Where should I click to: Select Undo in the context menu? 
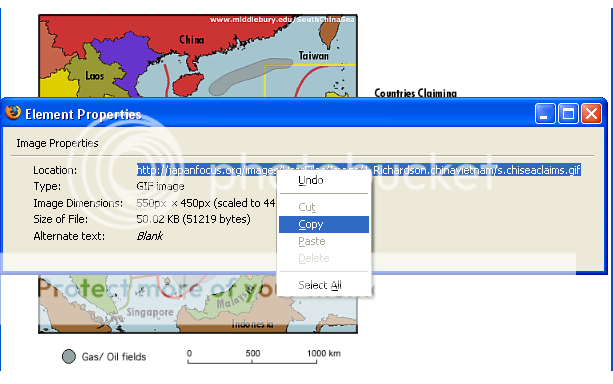[324, 180]
